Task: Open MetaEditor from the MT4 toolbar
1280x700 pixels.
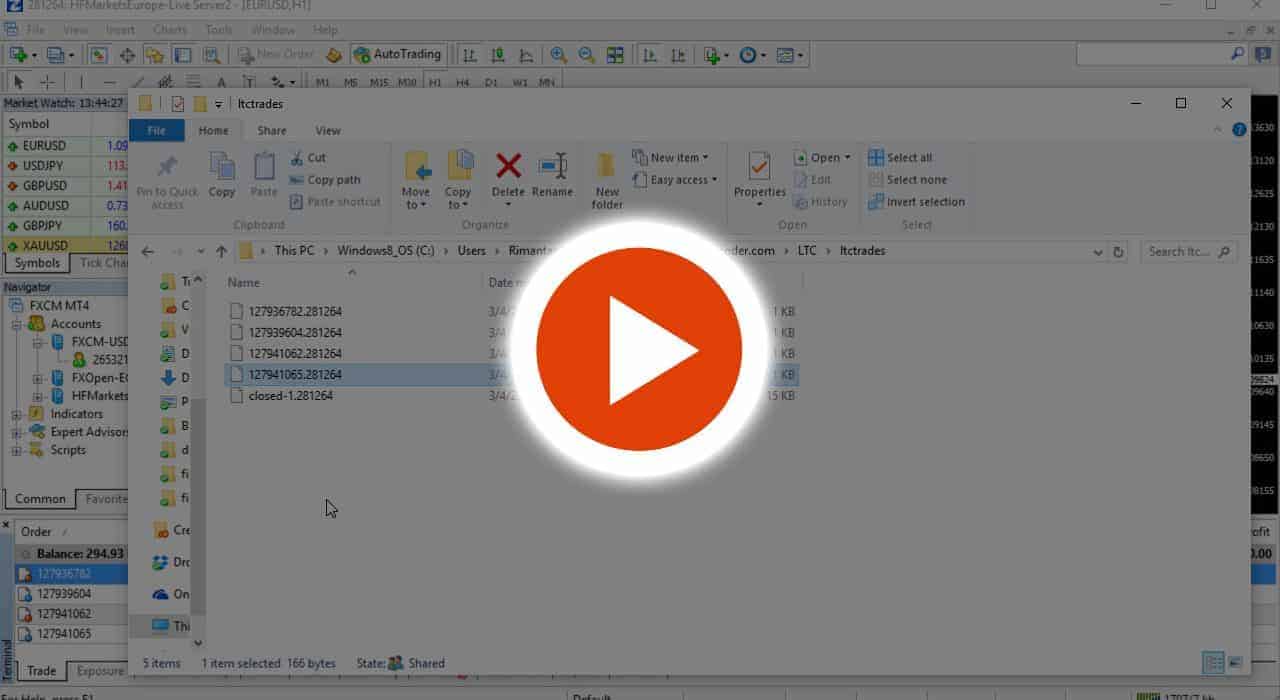Action: pos(334,55)
